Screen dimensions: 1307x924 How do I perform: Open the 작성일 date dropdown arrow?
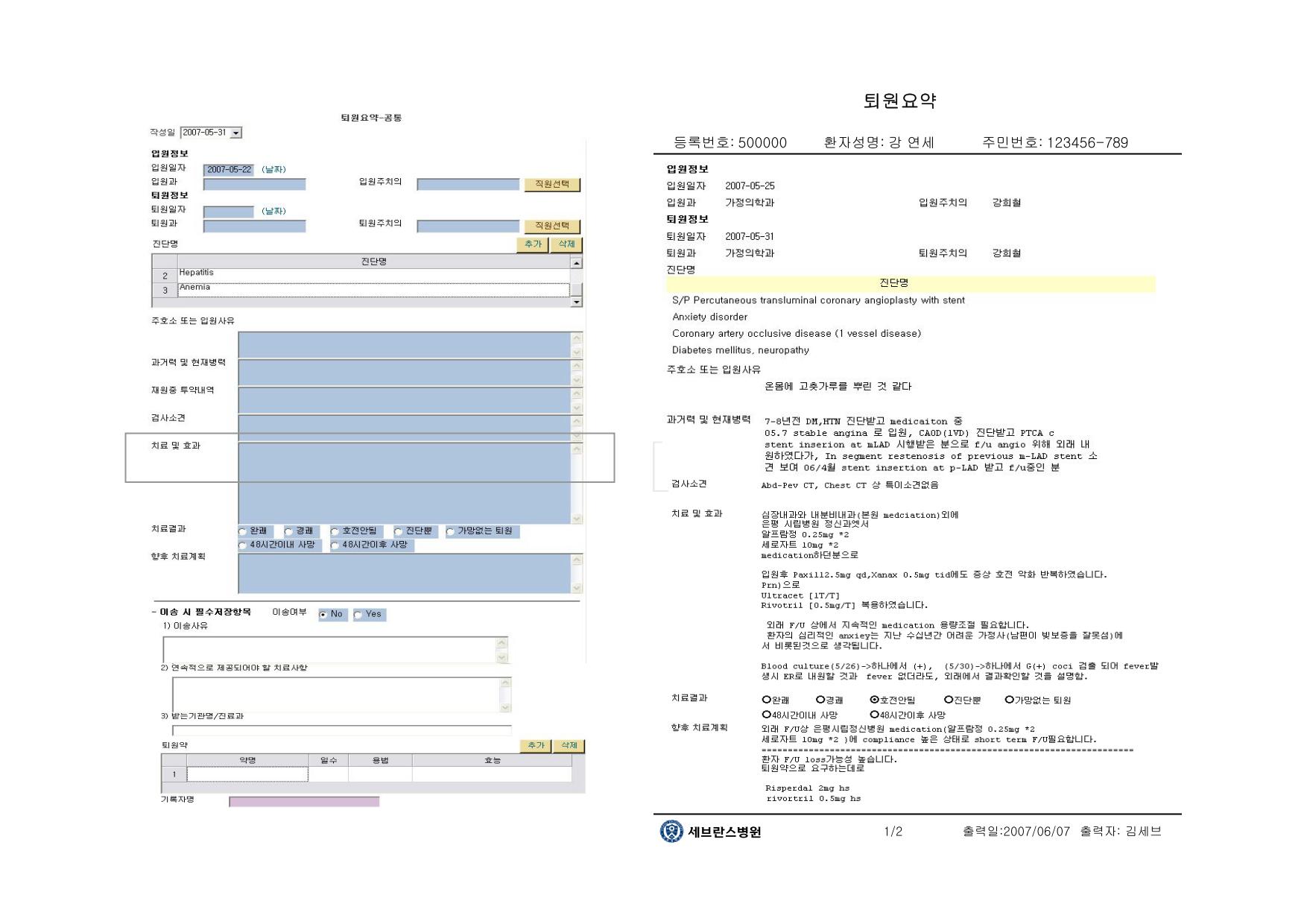[235, 133]
